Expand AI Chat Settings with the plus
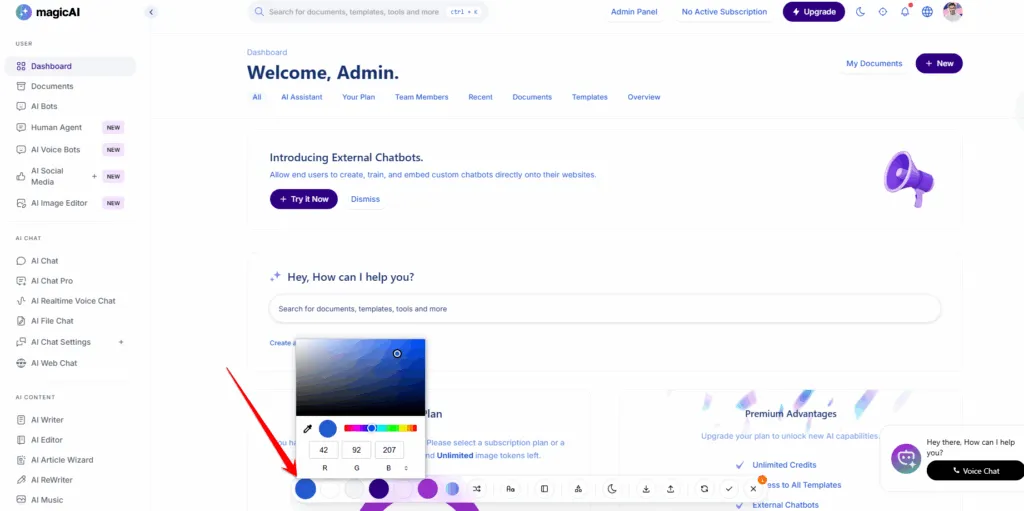The height and width of the screenshot is (511, 1024). 121,342
